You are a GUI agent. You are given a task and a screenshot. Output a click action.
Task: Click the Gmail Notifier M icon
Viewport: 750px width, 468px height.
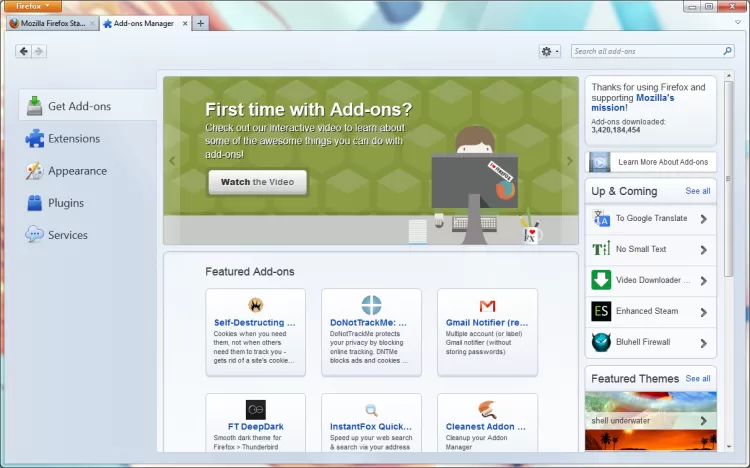pos(487,305)
